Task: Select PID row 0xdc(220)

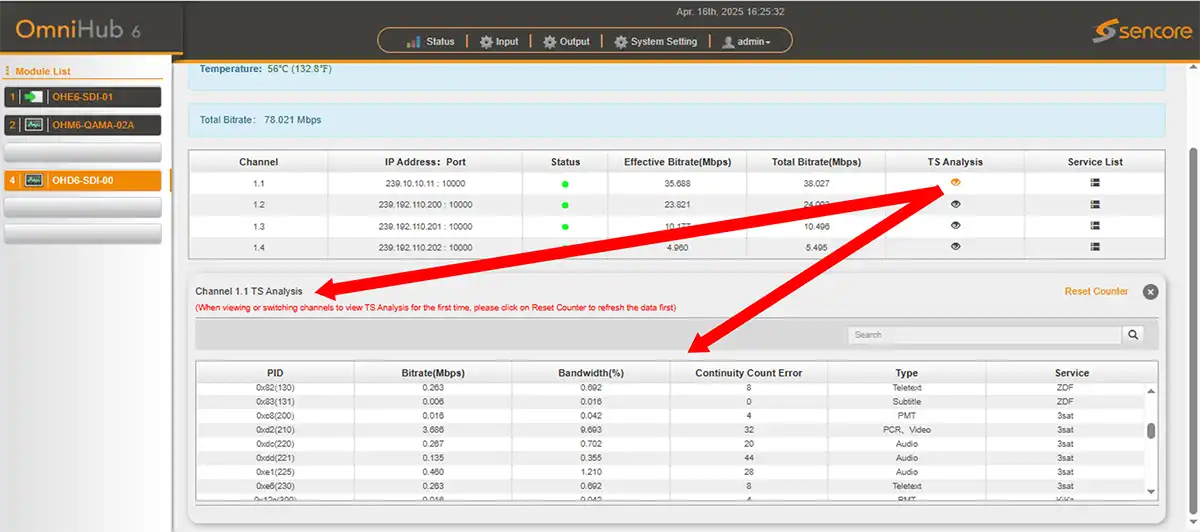Action: [671, 444]
